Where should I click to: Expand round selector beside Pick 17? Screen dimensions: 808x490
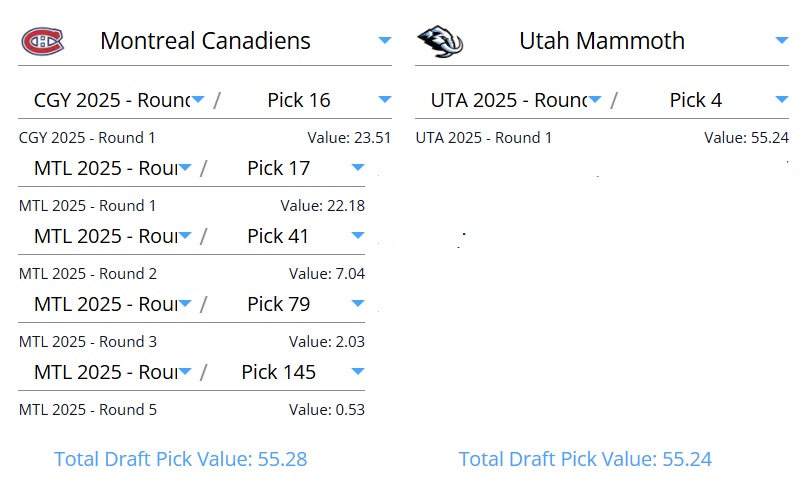click(185, 168)
